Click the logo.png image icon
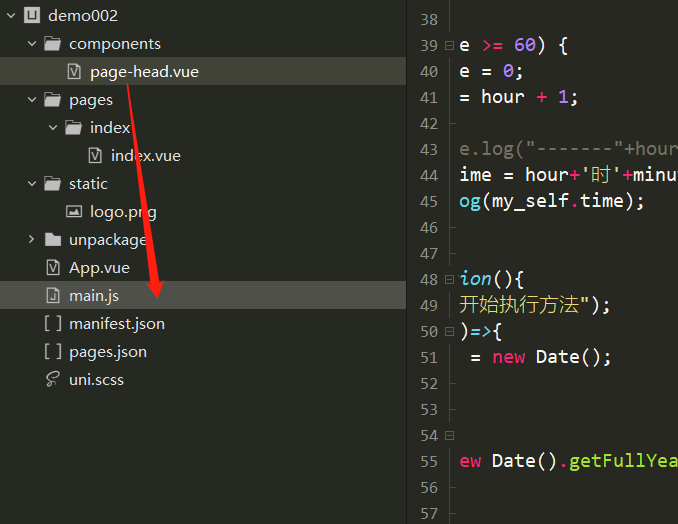This screenshot has width=678, height=524. pyautogui.click(x=74, y=211)
